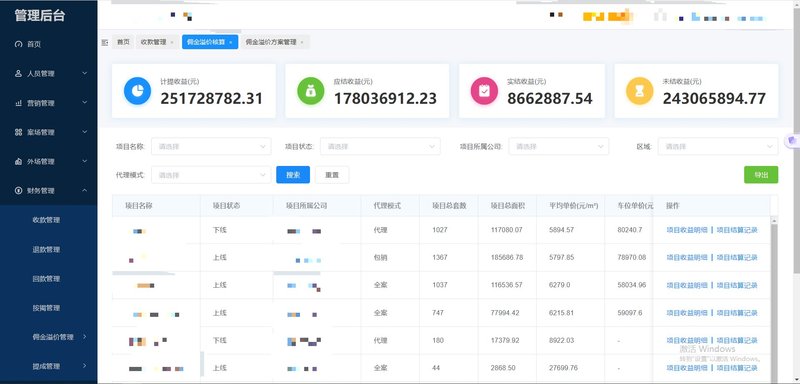Click the green 导出 button
Screen dimensions: 800x384
(761, 175)
